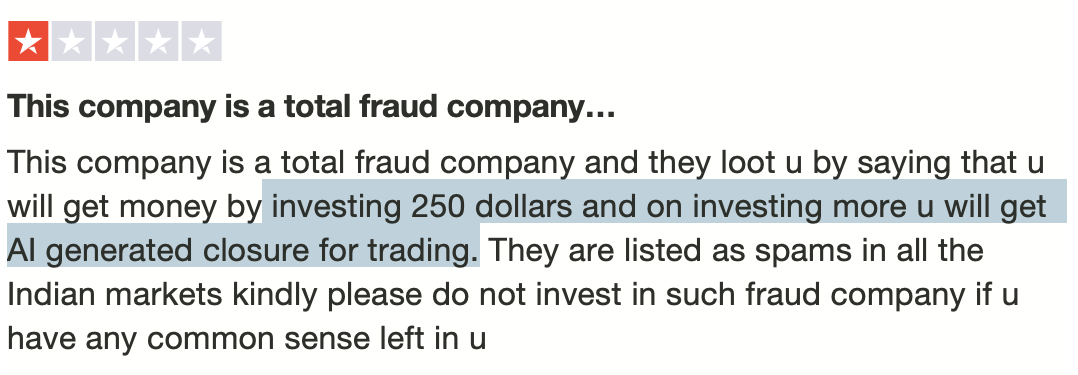
Task: Click the third grey rating star
Action: point(115,41)
